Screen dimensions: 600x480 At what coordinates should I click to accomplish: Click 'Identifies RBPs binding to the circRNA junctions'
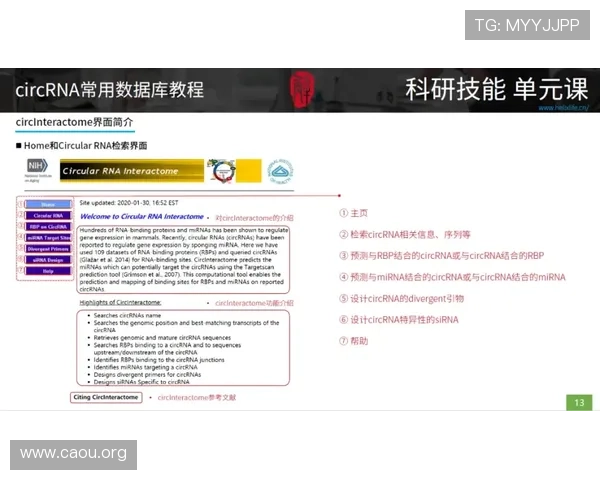click(159, 360)
